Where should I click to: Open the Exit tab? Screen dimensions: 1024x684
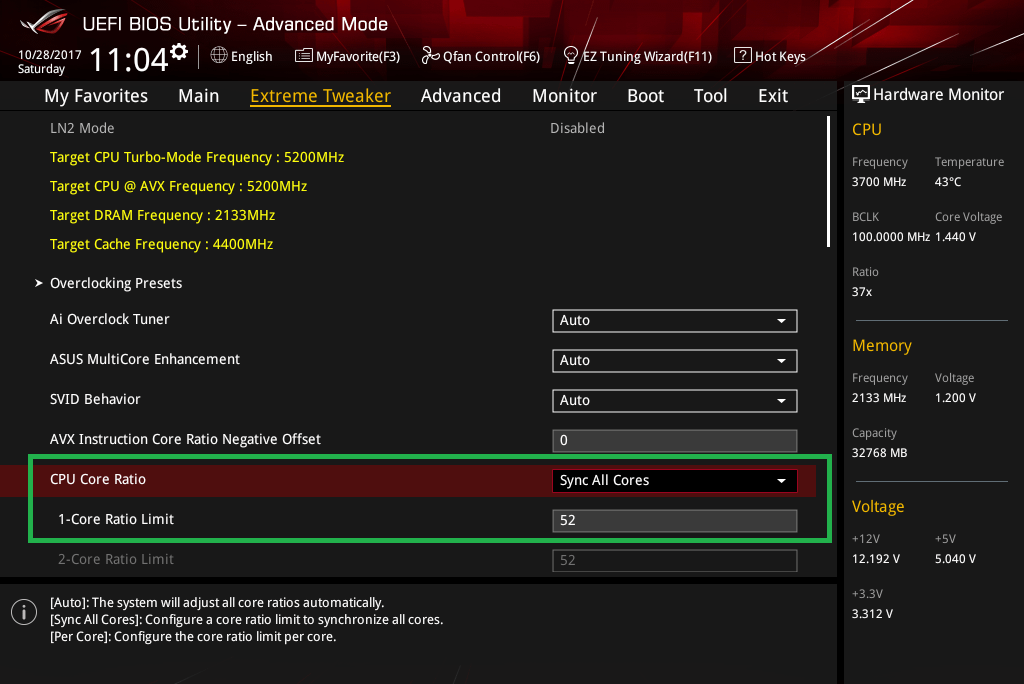(x=773, y=96)
